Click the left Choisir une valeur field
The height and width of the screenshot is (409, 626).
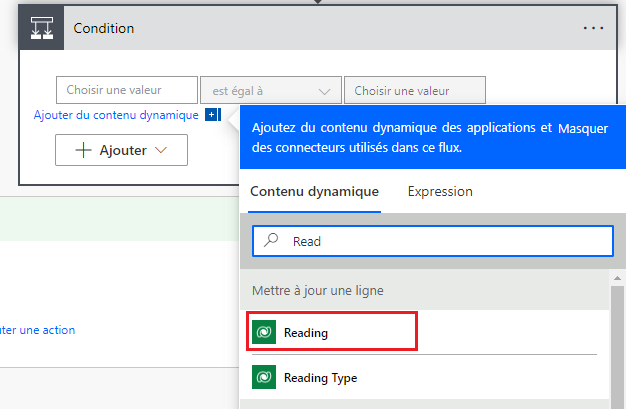(x=127, y=90)
